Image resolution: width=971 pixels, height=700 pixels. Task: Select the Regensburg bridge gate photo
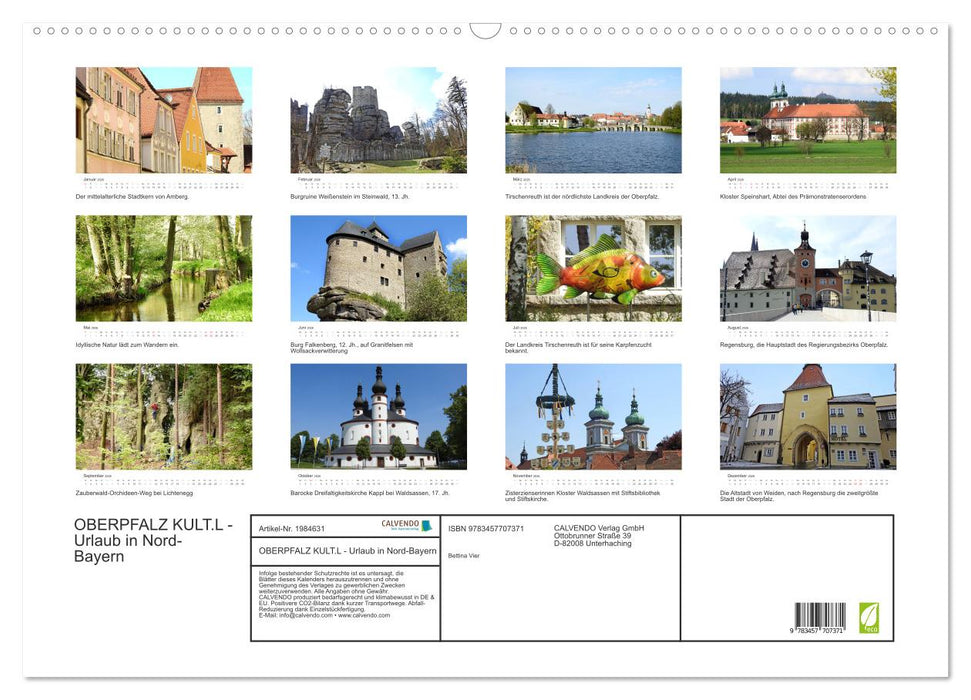(809, 270)
